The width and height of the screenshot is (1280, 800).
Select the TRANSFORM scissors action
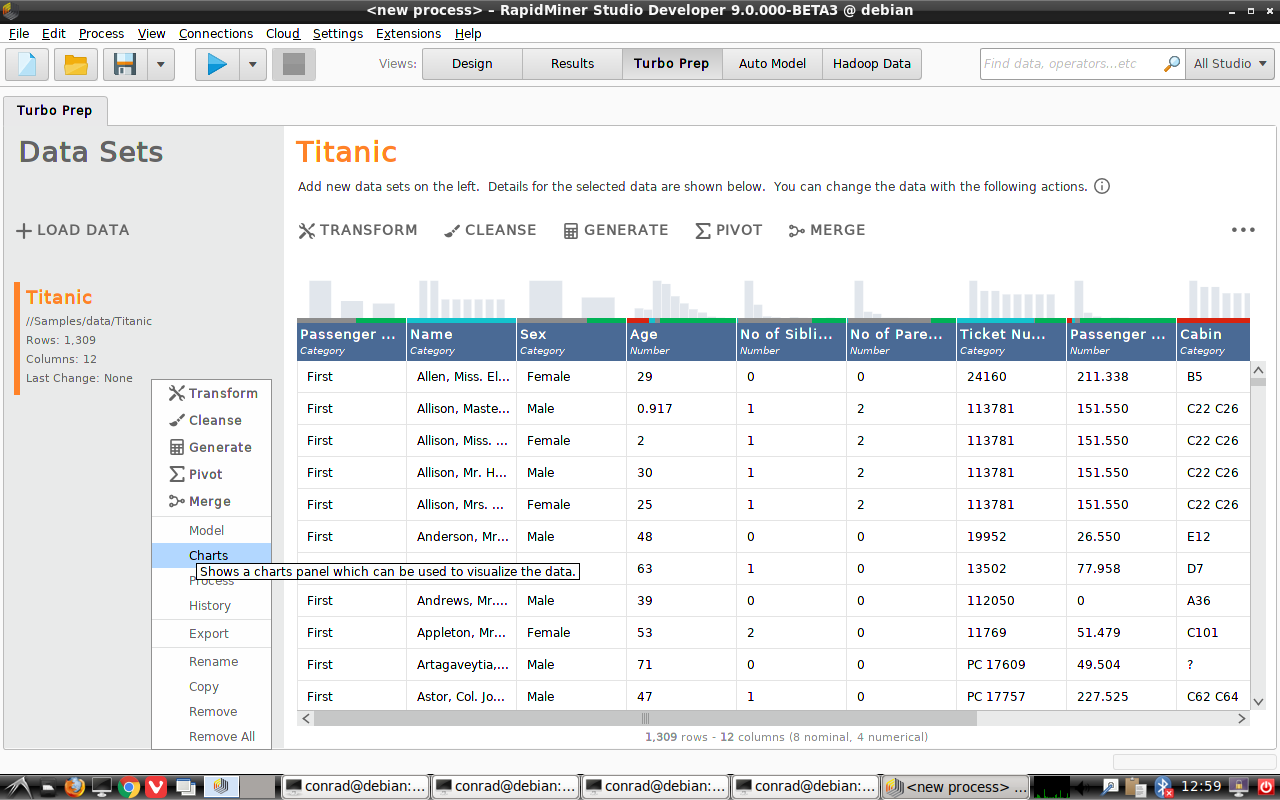tap(357, 230)
